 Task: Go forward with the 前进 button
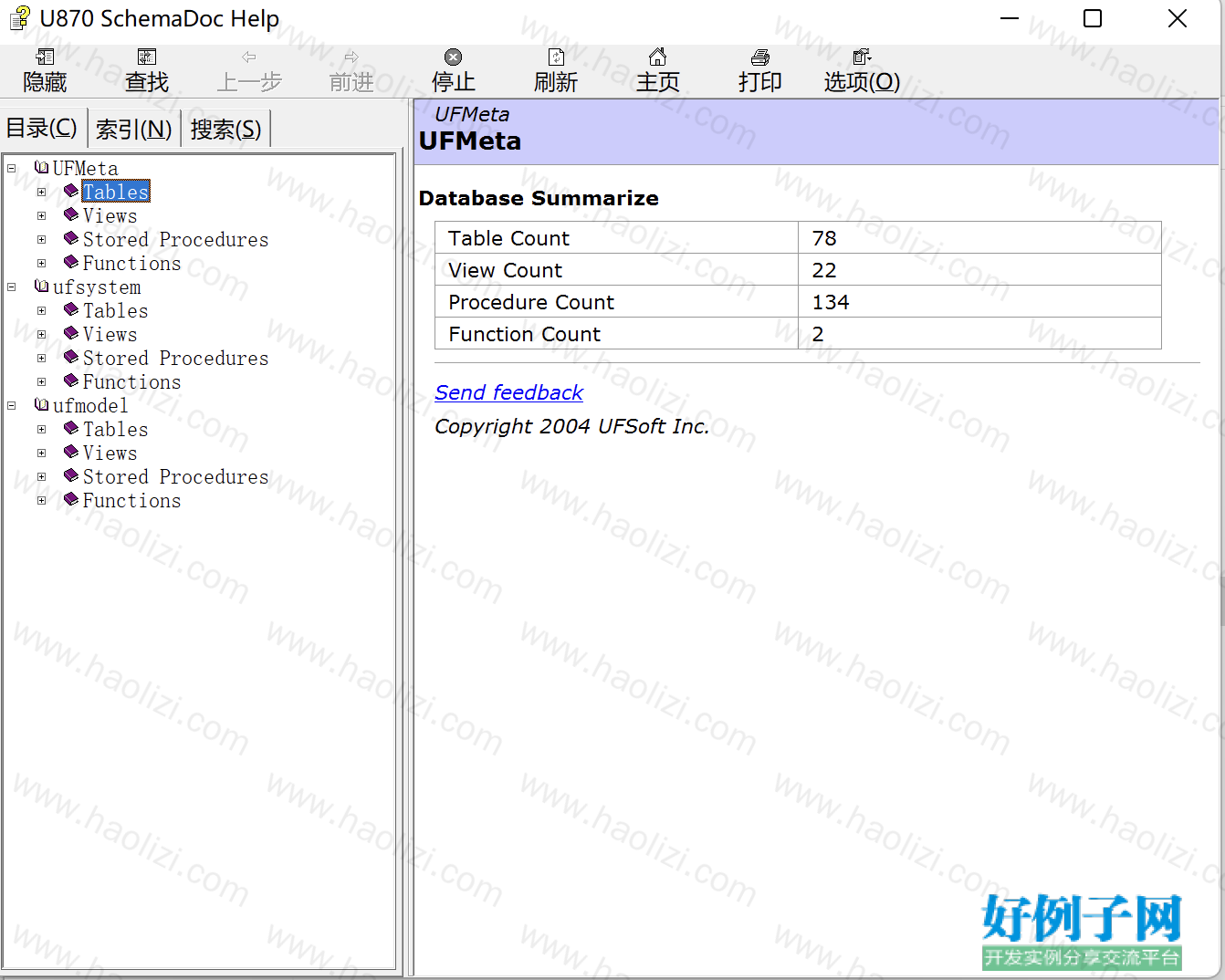(x=351, y=72)
